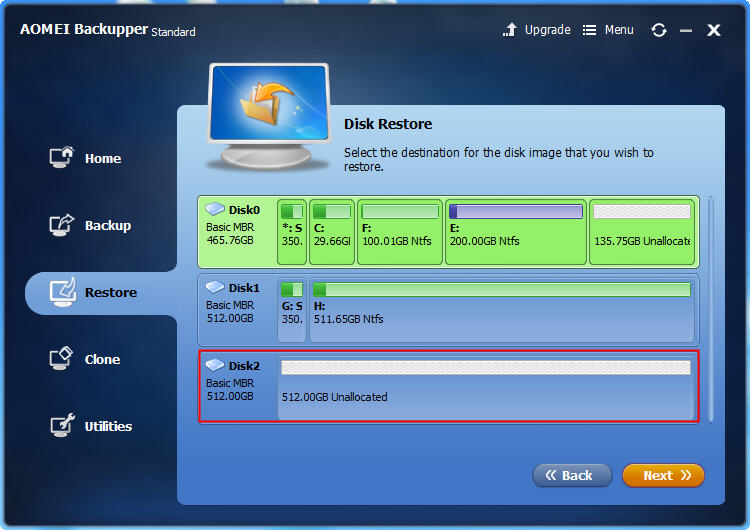Select the H: 511.65GB Ntfs partition
This screenshot has height=530, width=750.
(502, 310)
